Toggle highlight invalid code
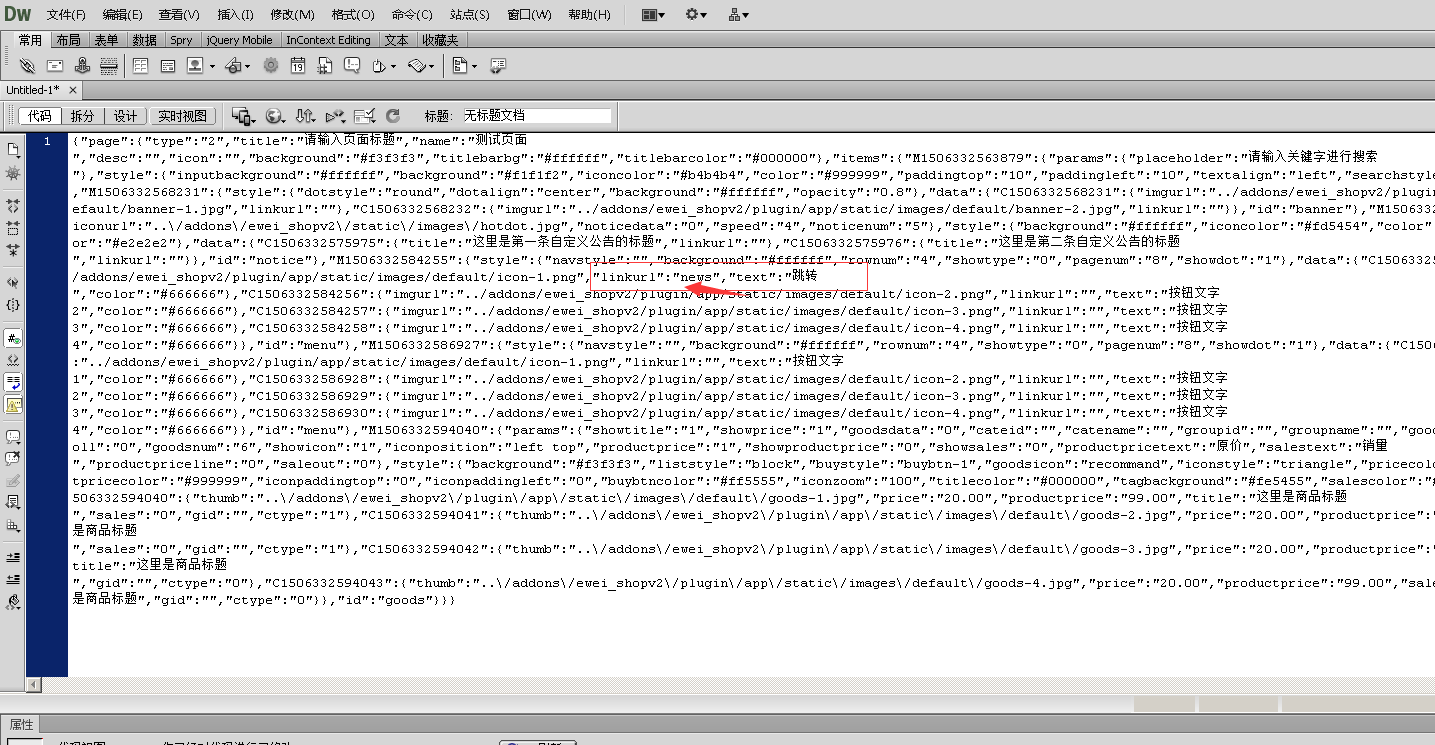The width and height of the screenshot is (1435, 745). pyautogui.click(x=13, y=361)
